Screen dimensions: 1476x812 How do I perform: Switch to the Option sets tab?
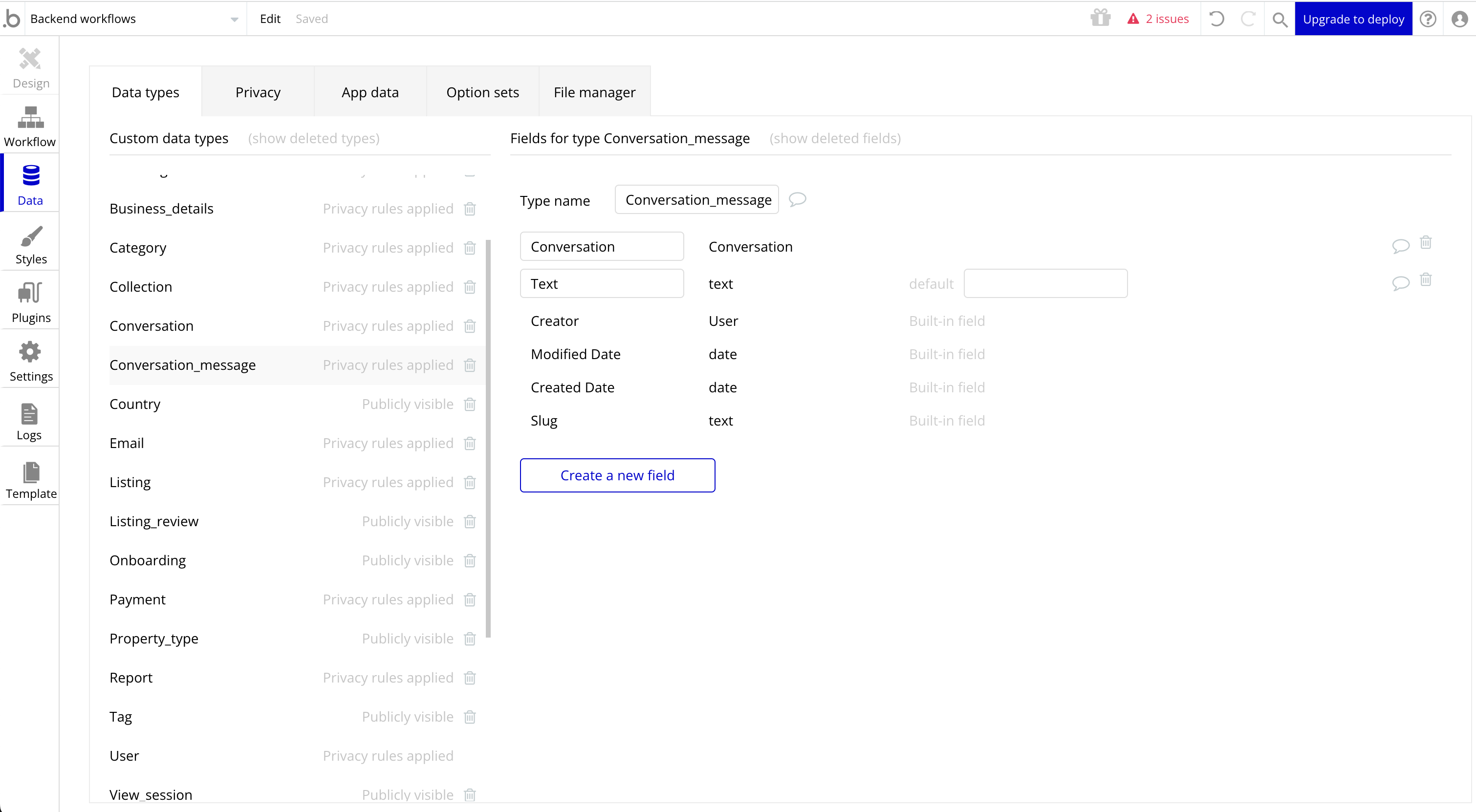[482, 92]
